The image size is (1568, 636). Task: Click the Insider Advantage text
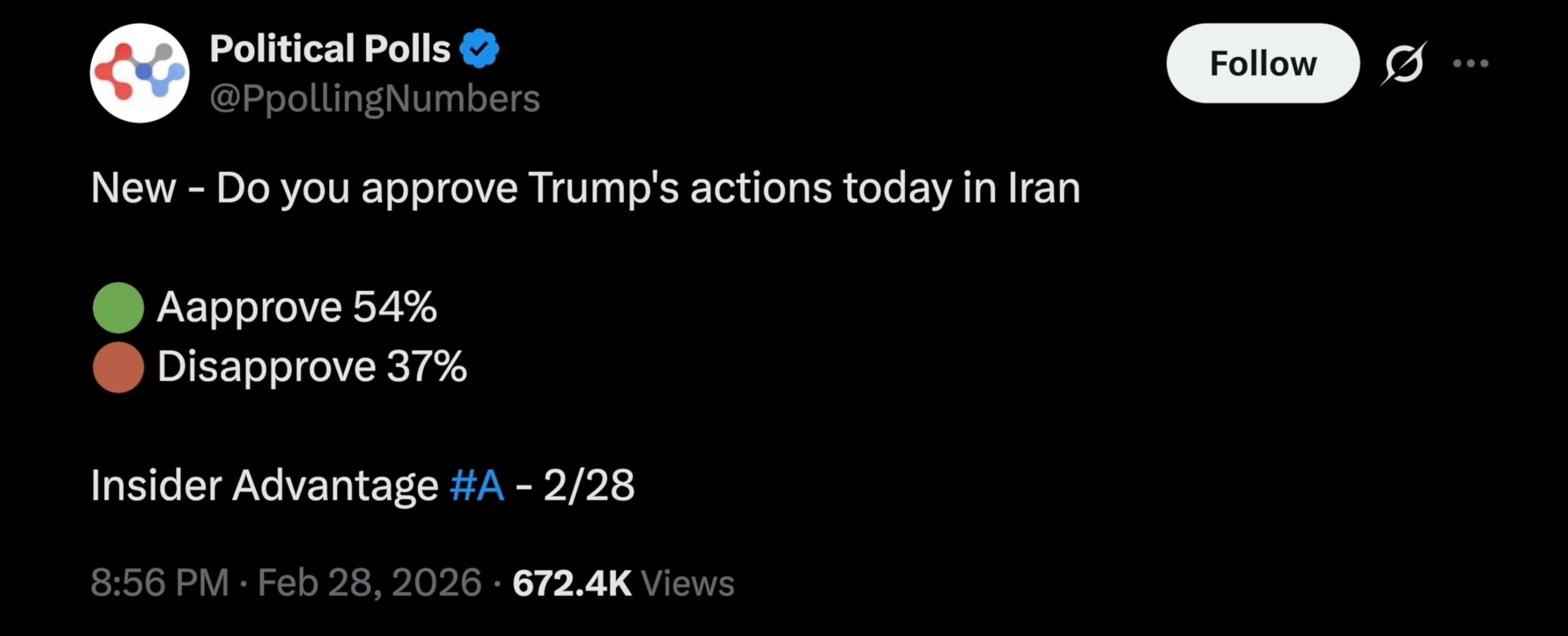click(x=265, y=484)
